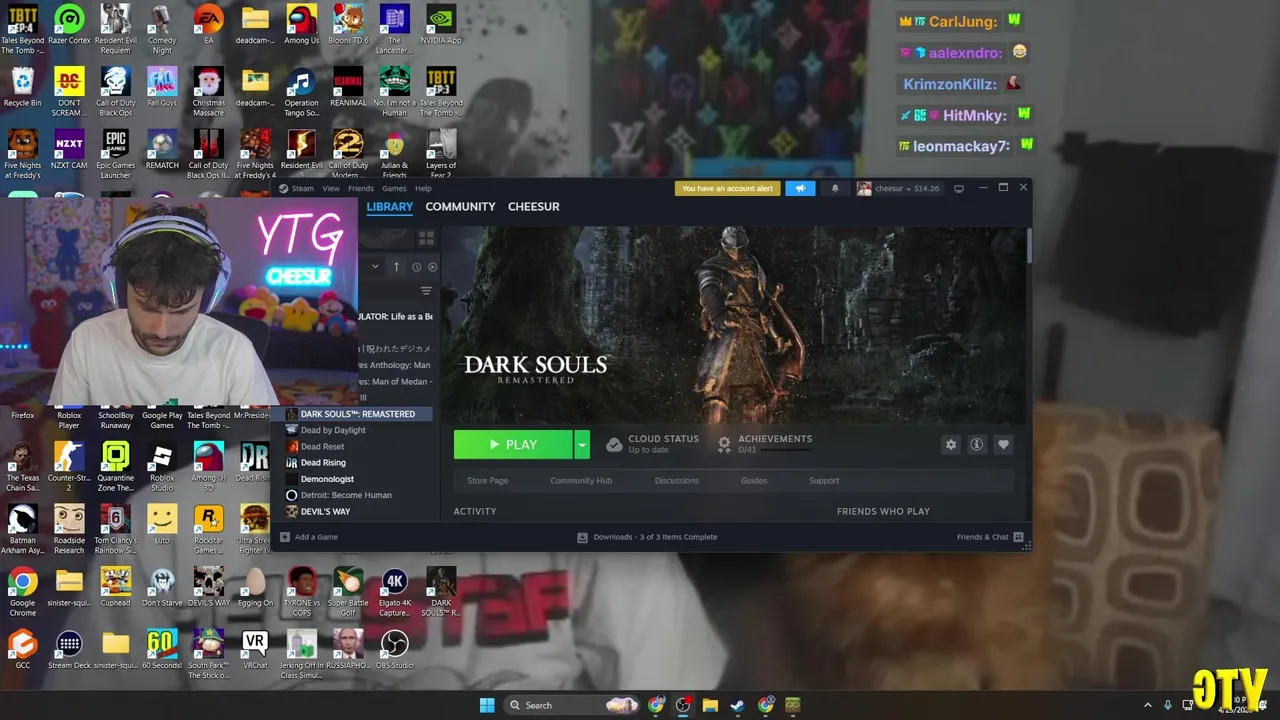Click the NZXT CAM desktop icon
This screenshot has width=1280, height=720.
pyautogui.click(x=69, y=150)
